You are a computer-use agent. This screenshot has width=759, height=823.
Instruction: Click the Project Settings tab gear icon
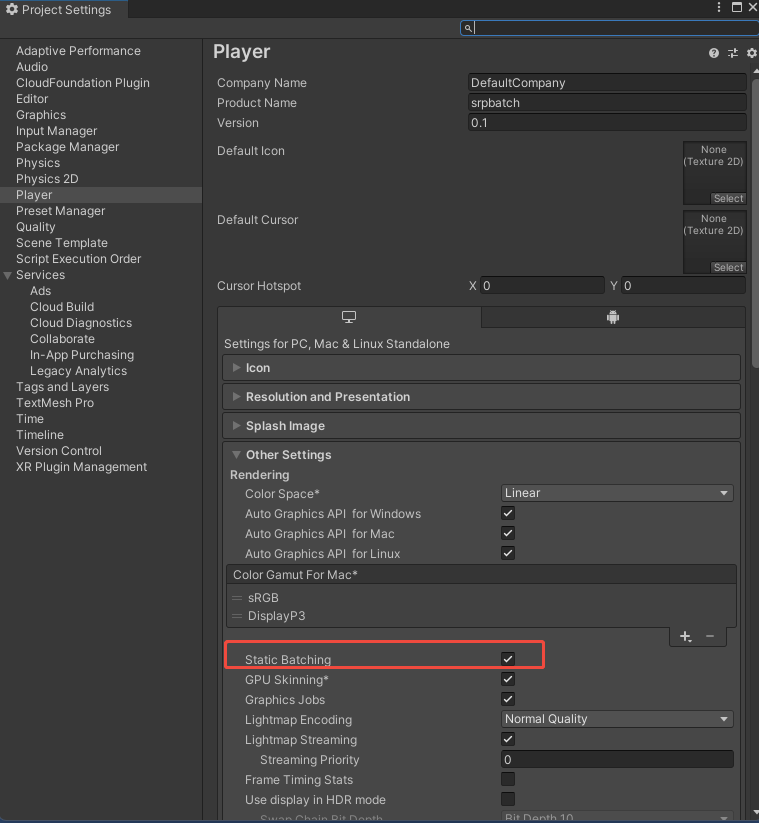tap(12, 9)
